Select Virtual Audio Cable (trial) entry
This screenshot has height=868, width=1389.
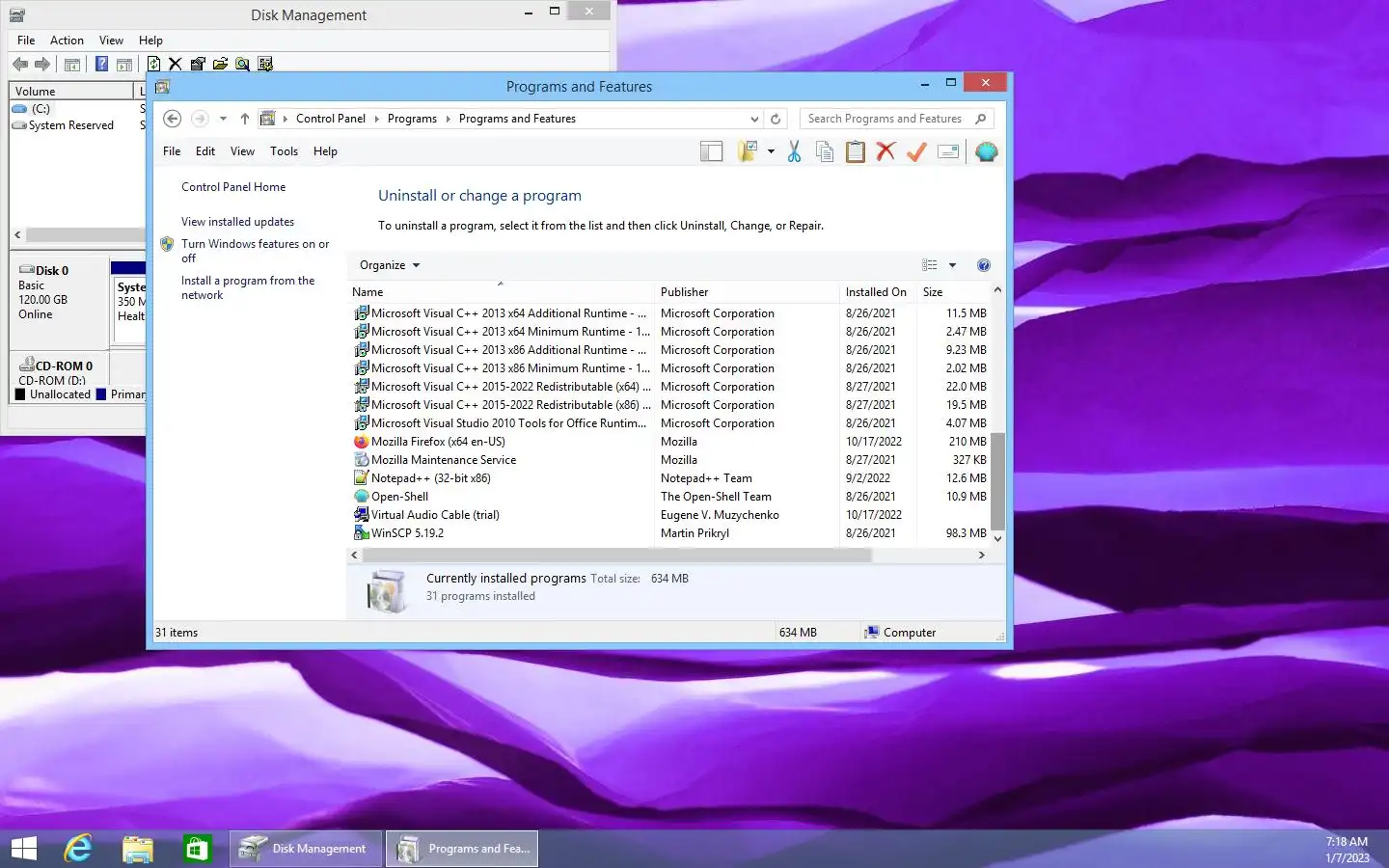point(669,515)
